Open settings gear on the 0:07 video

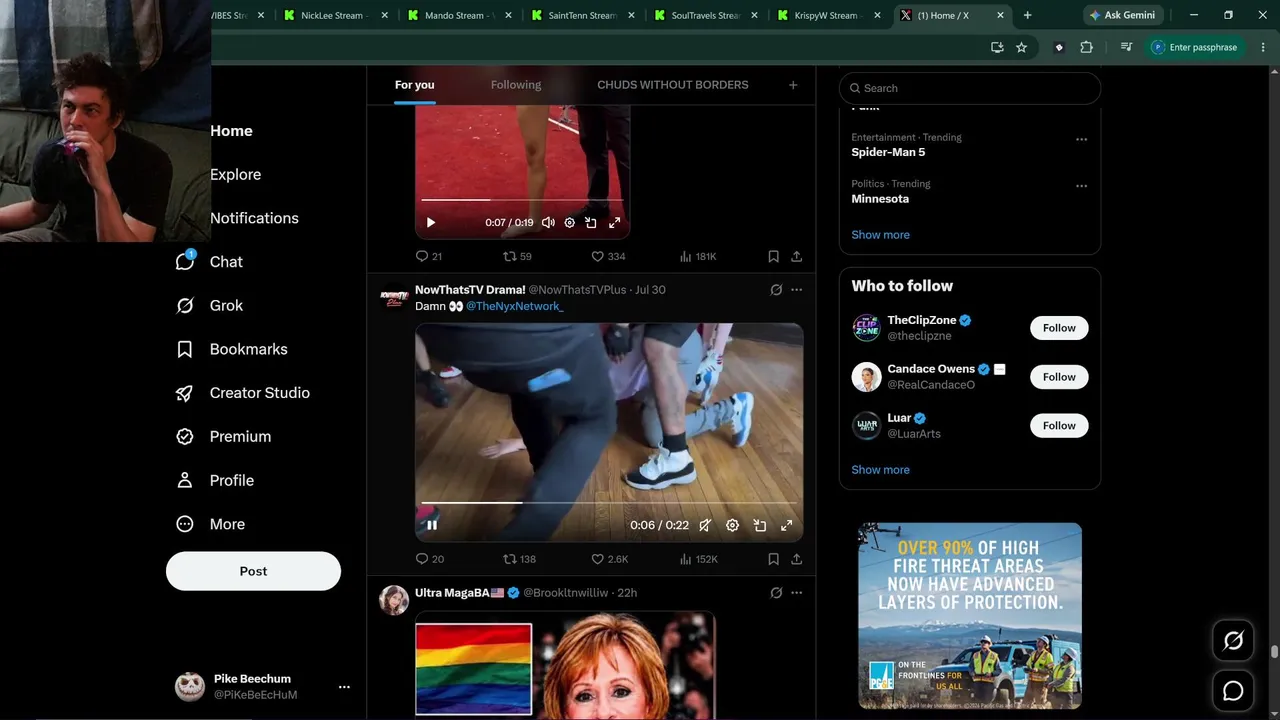570,223
